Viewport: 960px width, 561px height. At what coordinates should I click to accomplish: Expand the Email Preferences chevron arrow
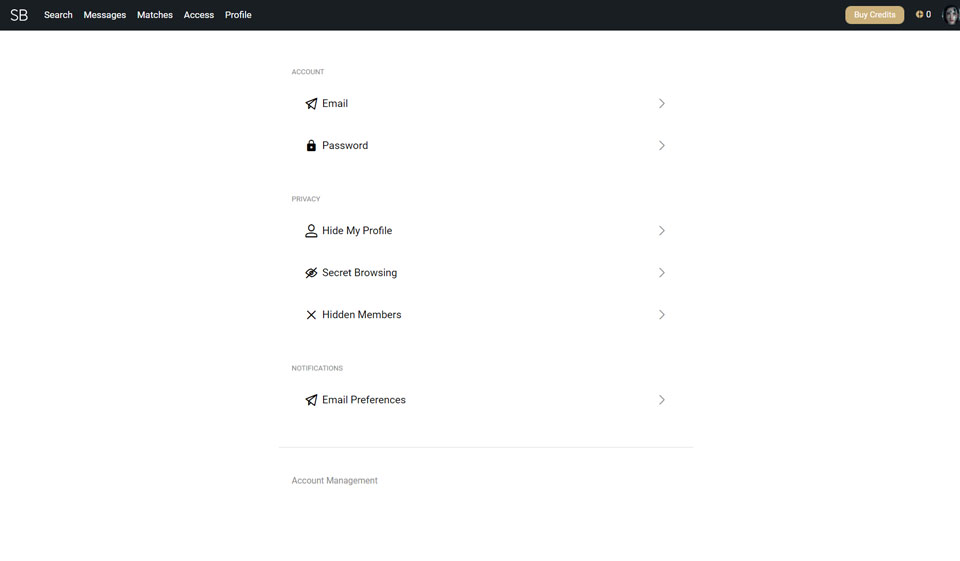(661, 400)
